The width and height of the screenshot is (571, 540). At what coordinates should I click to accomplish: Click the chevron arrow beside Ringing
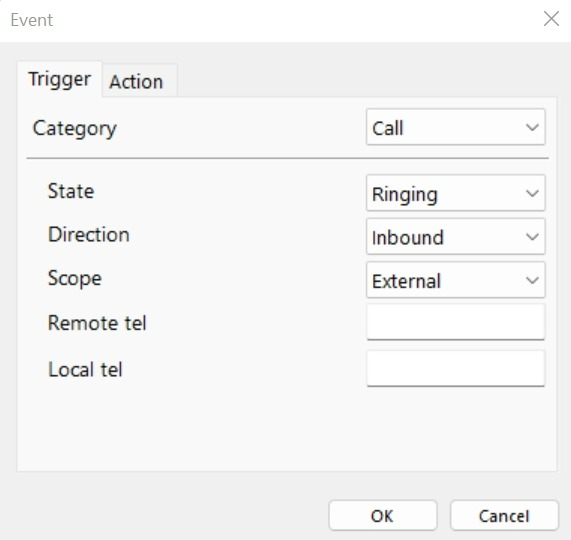[x=532, y=193]
